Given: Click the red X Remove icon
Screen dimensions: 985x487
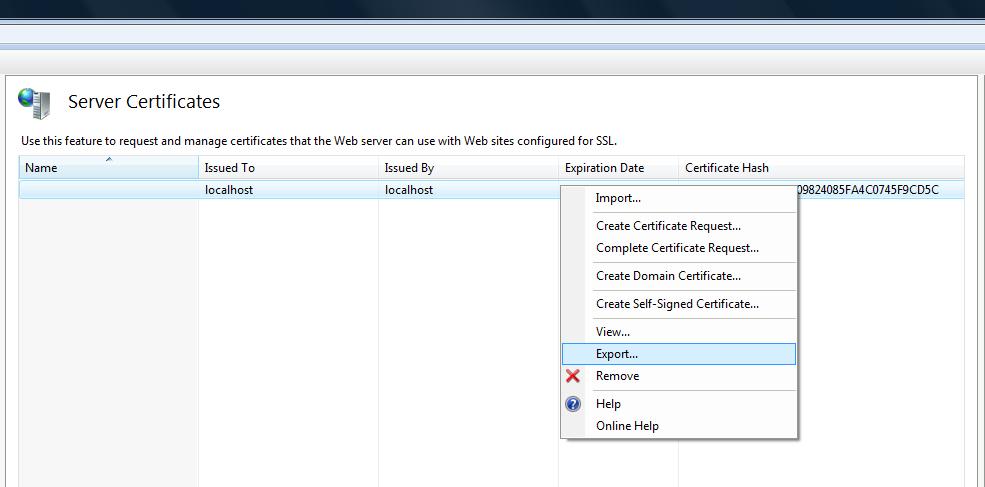Looking at the screenshot, I should (x=573, y=376).
